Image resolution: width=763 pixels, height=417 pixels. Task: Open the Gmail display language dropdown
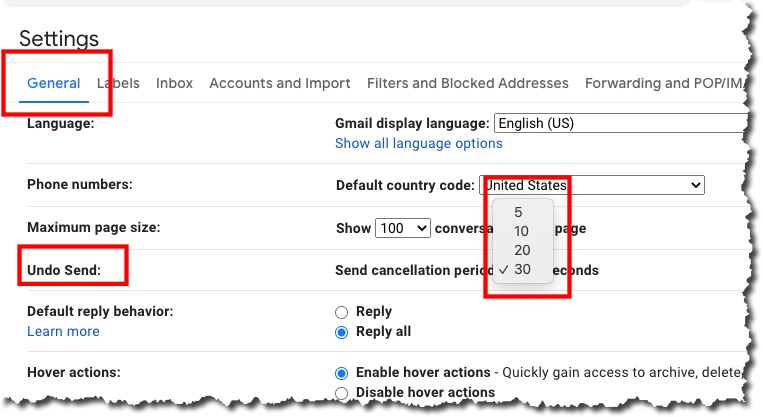pyautogui.click(x=620, y=124)
